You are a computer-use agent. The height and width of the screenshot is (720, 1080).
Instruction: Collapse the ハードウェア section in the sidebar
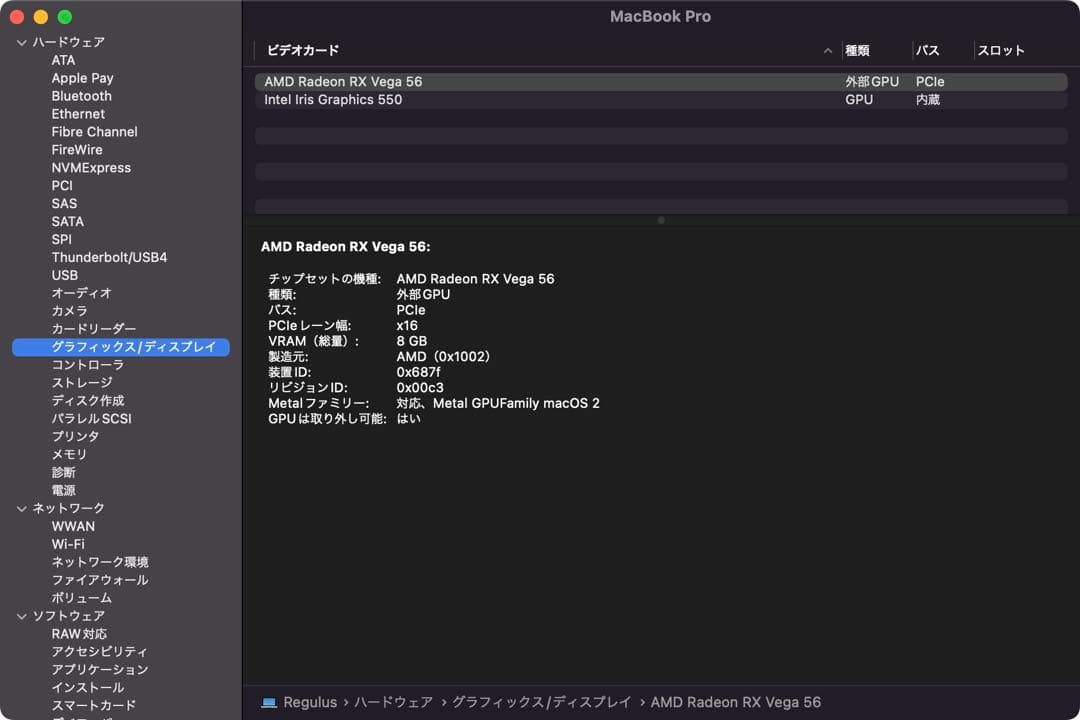point(21,42)
